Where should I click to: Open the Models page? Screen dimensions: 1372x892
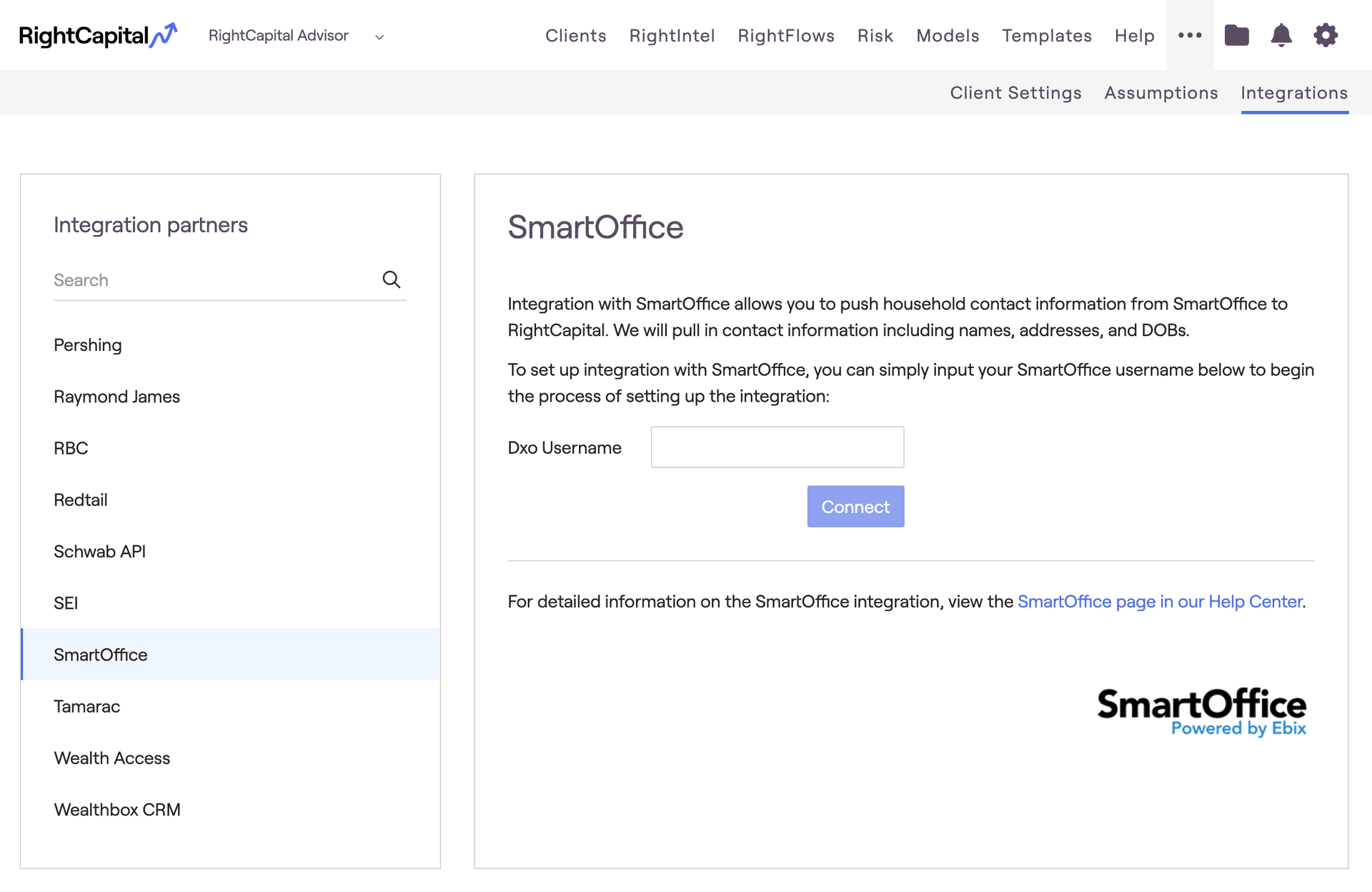click(948, 36)
